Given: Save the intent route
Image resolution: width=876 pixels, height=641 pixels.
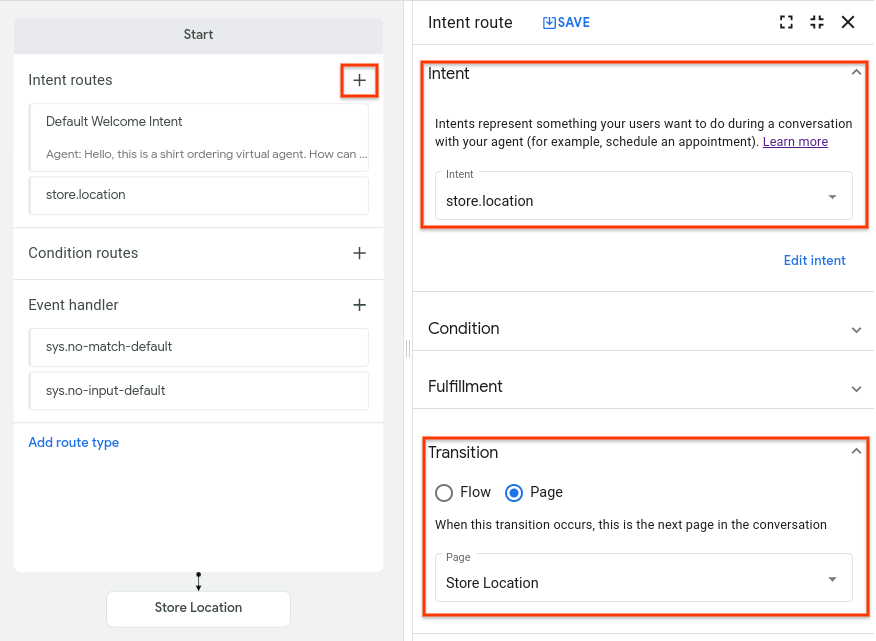Looking at the screenshot, I should 566,22.
